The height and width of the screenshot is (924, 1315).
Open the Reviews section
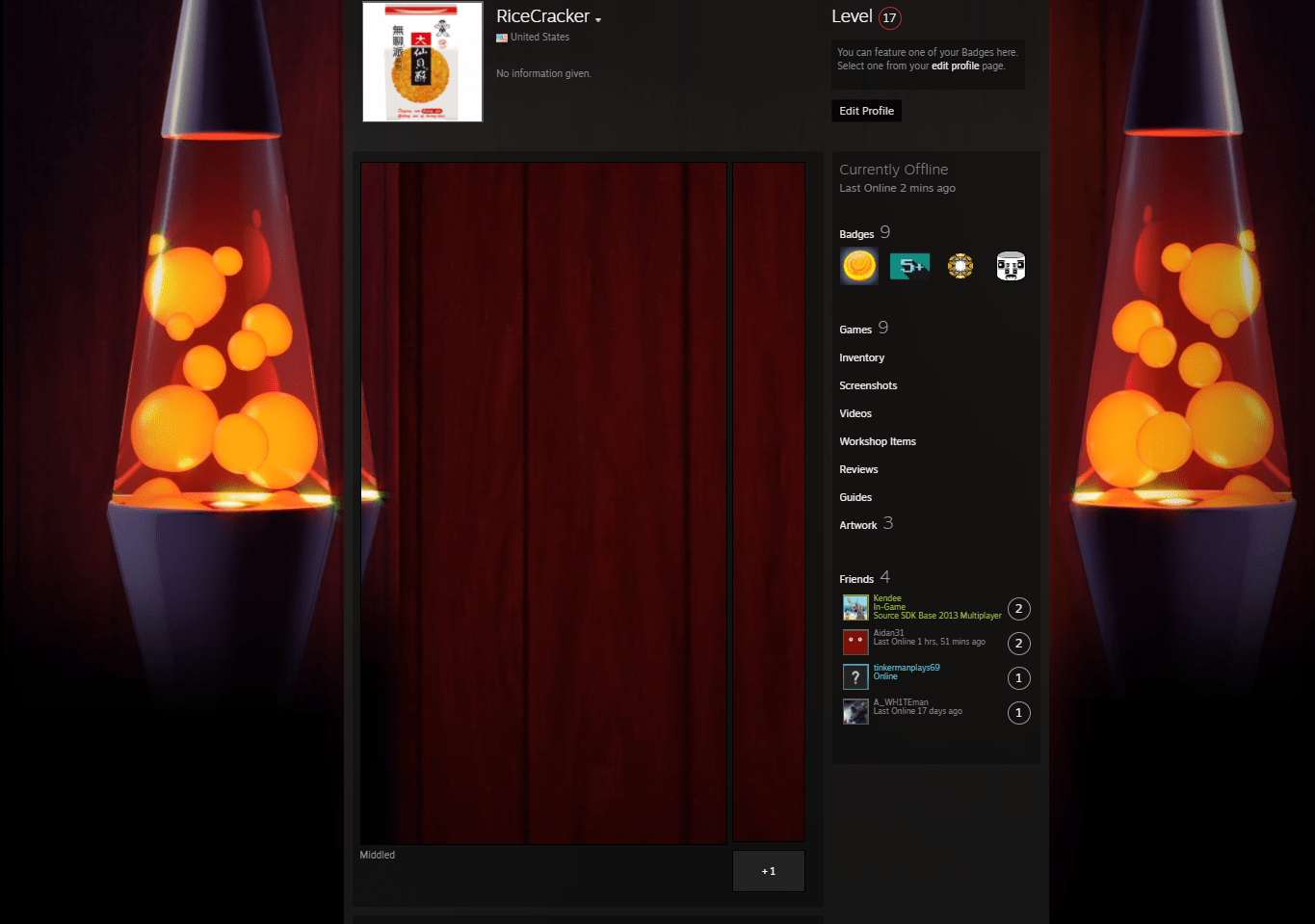click(x=858, y=469)
